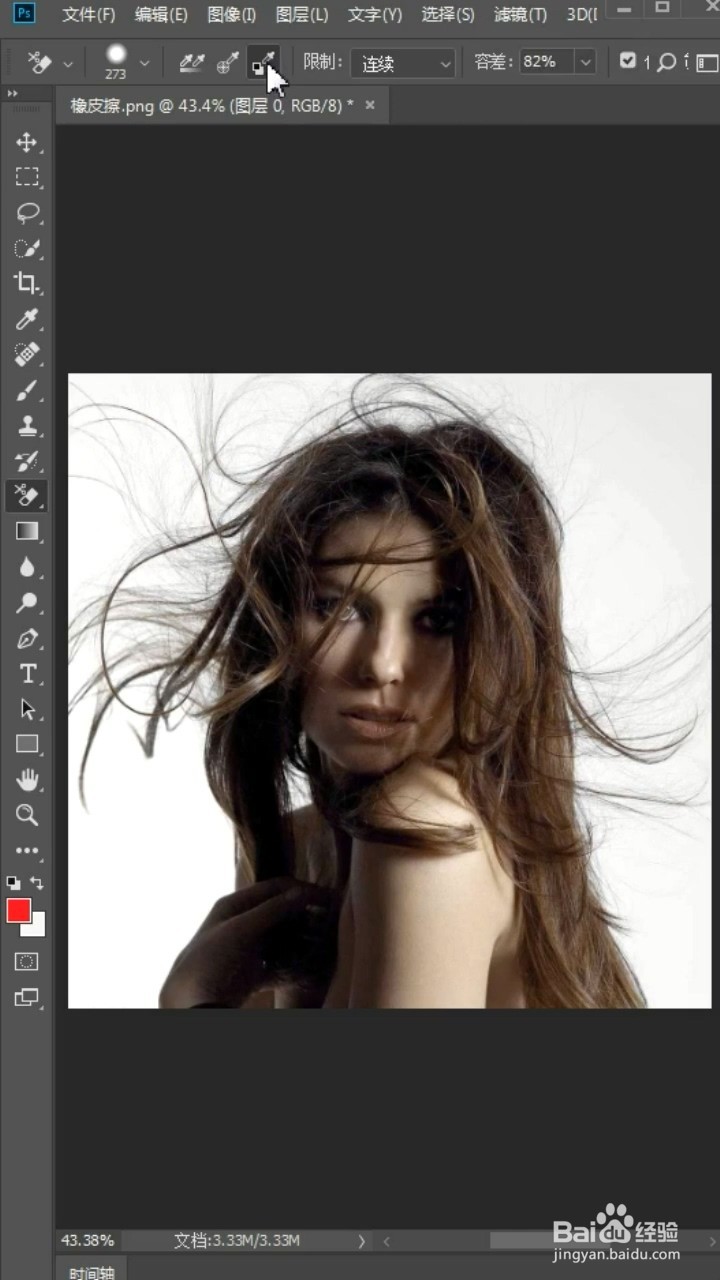Choose Sampling Background Swatch option

tap(263, 63)
